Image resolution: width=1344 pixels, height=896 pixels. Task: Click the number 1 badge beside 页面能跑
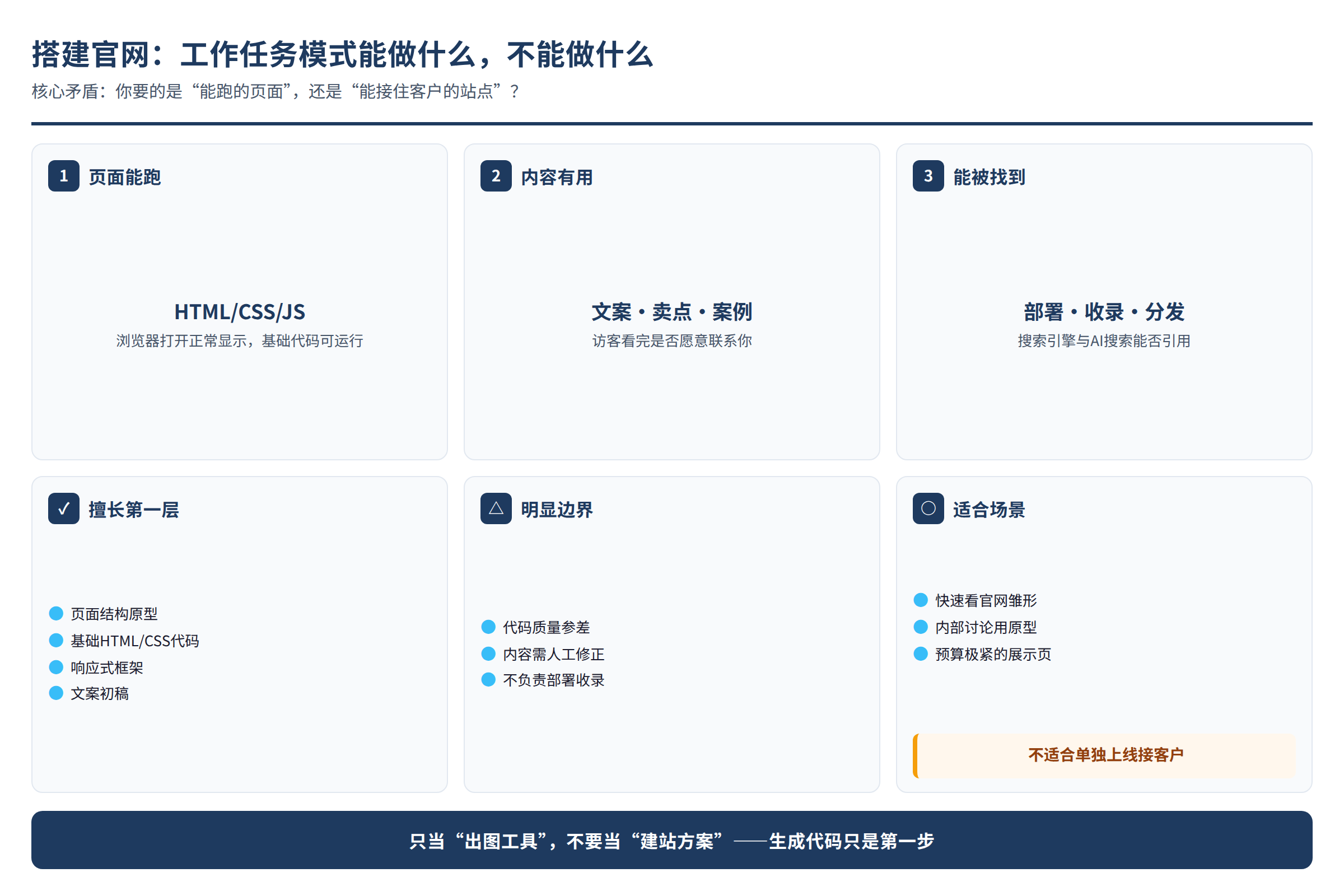63,176
